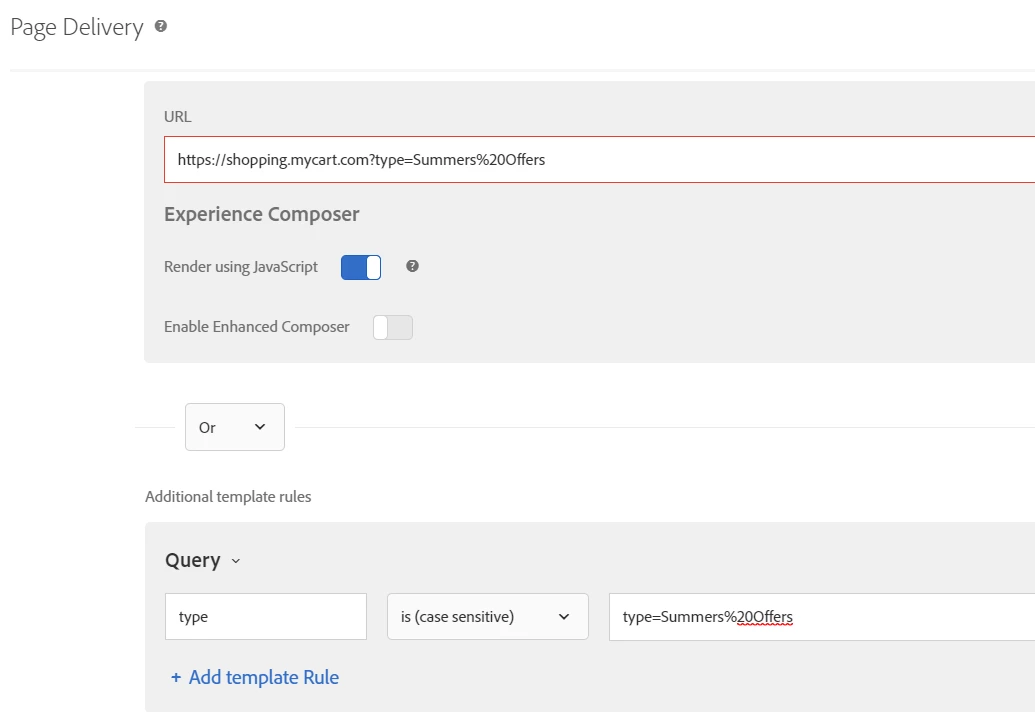This screenshot has width=1035, height=712.
Task: Click the Page Delivery heading
Action: click(x=77, y=27)
